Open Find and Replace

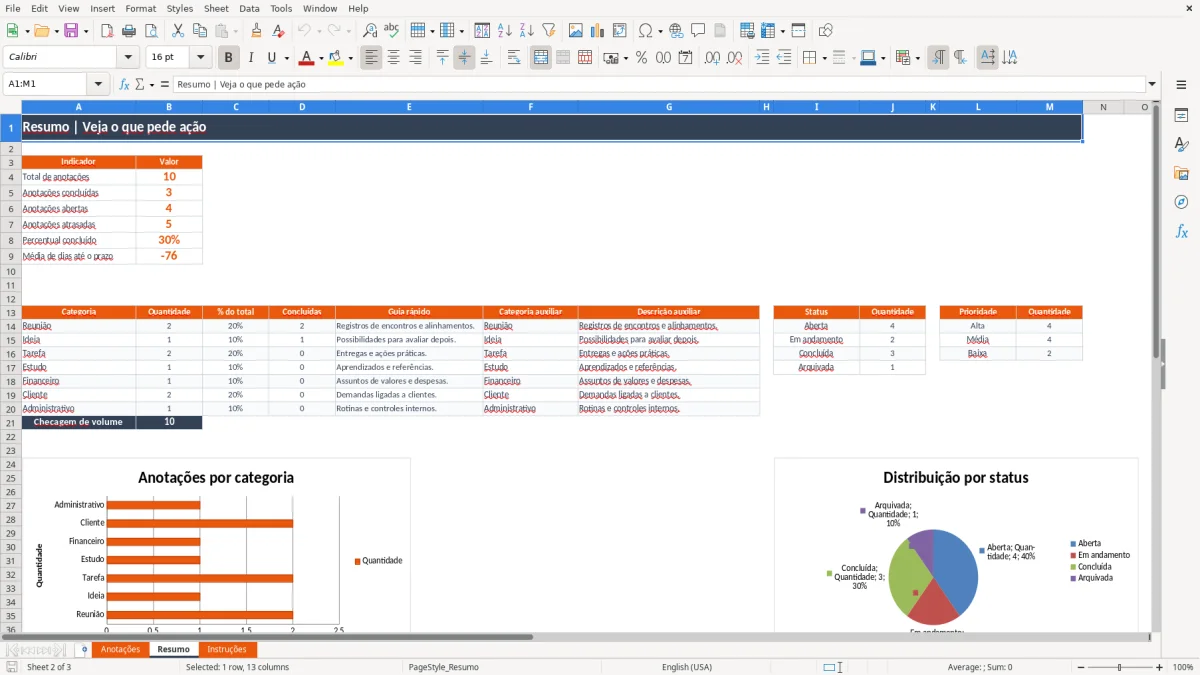pos(370,31)
